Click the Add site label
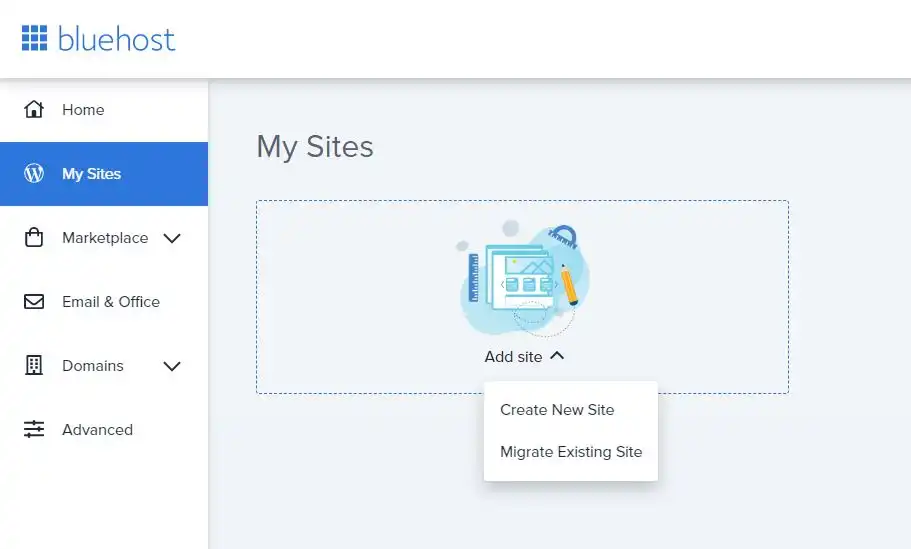Screen dimensions: 911x549 coord(513,357)
